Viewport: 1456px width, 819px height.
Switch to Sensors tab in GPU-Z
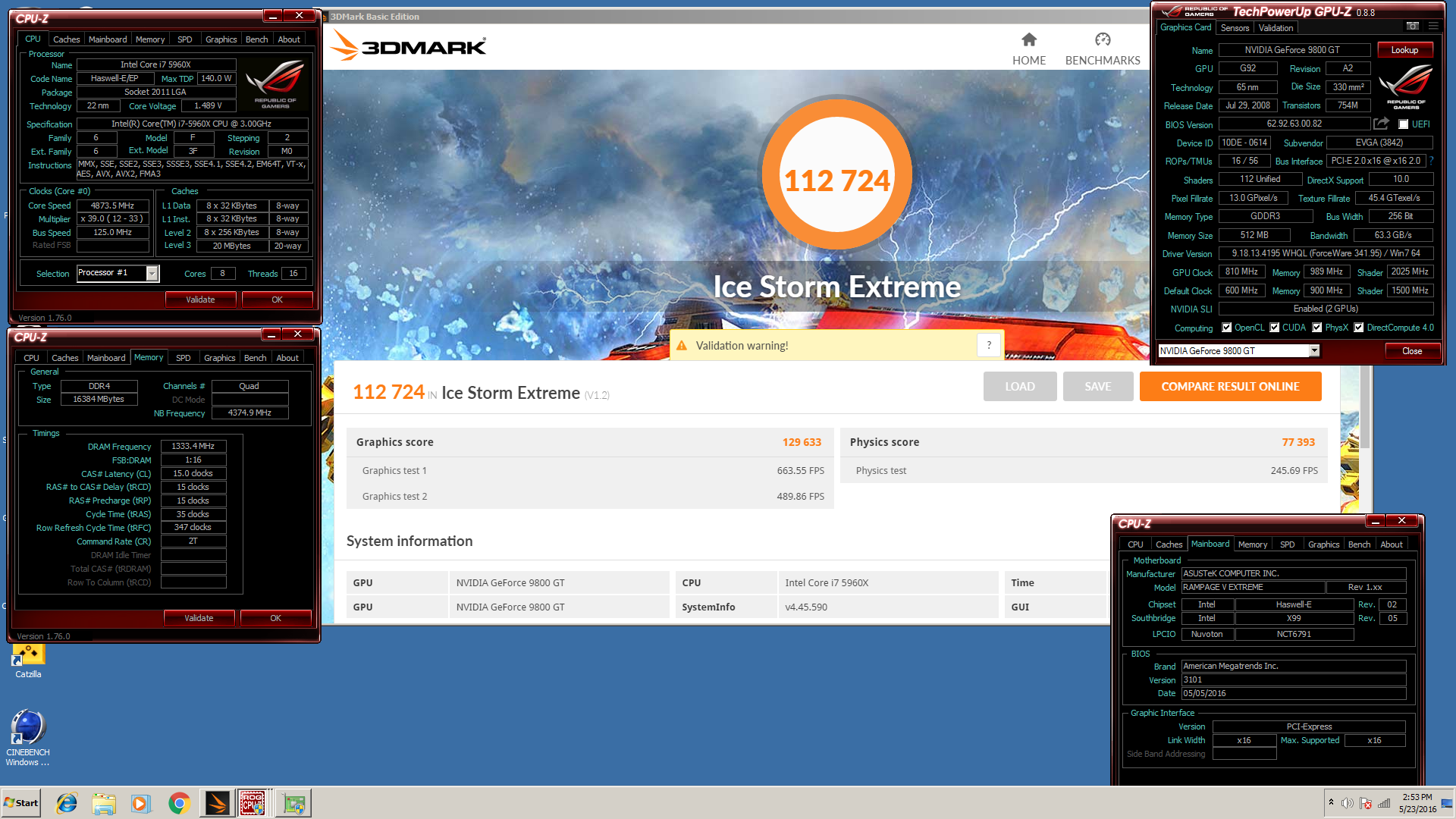click(1235, 28)
